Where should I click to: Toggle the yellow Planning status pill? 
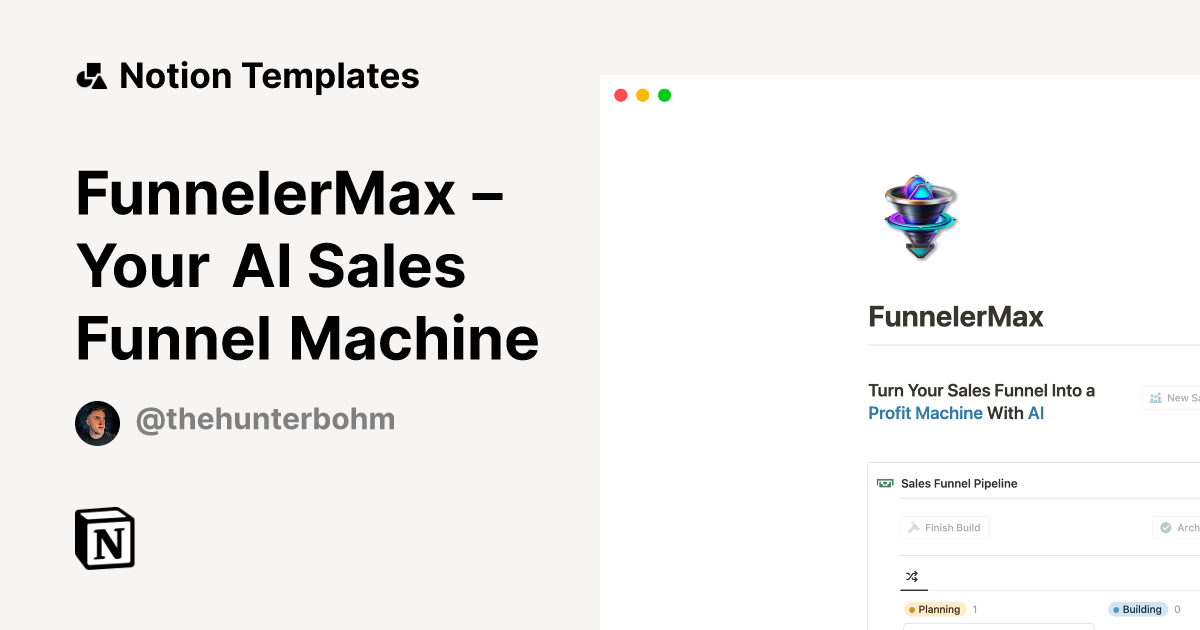pos(935,609)
